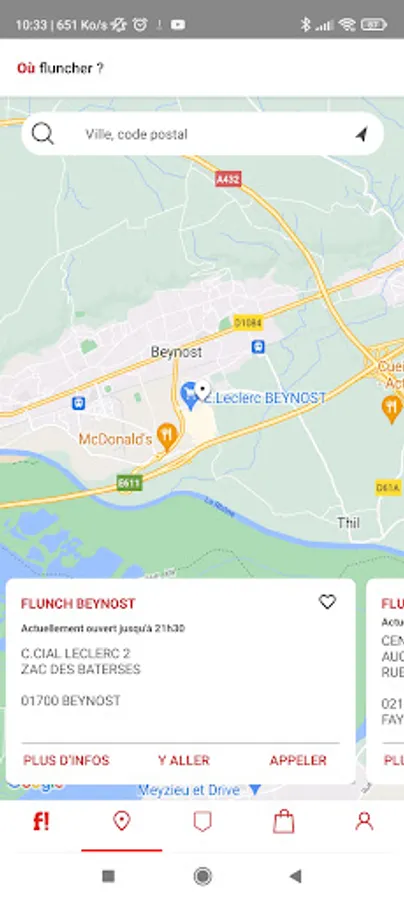Open the coupon tag tab icon
The image size is (404, 900).
(x=202, y=821)
